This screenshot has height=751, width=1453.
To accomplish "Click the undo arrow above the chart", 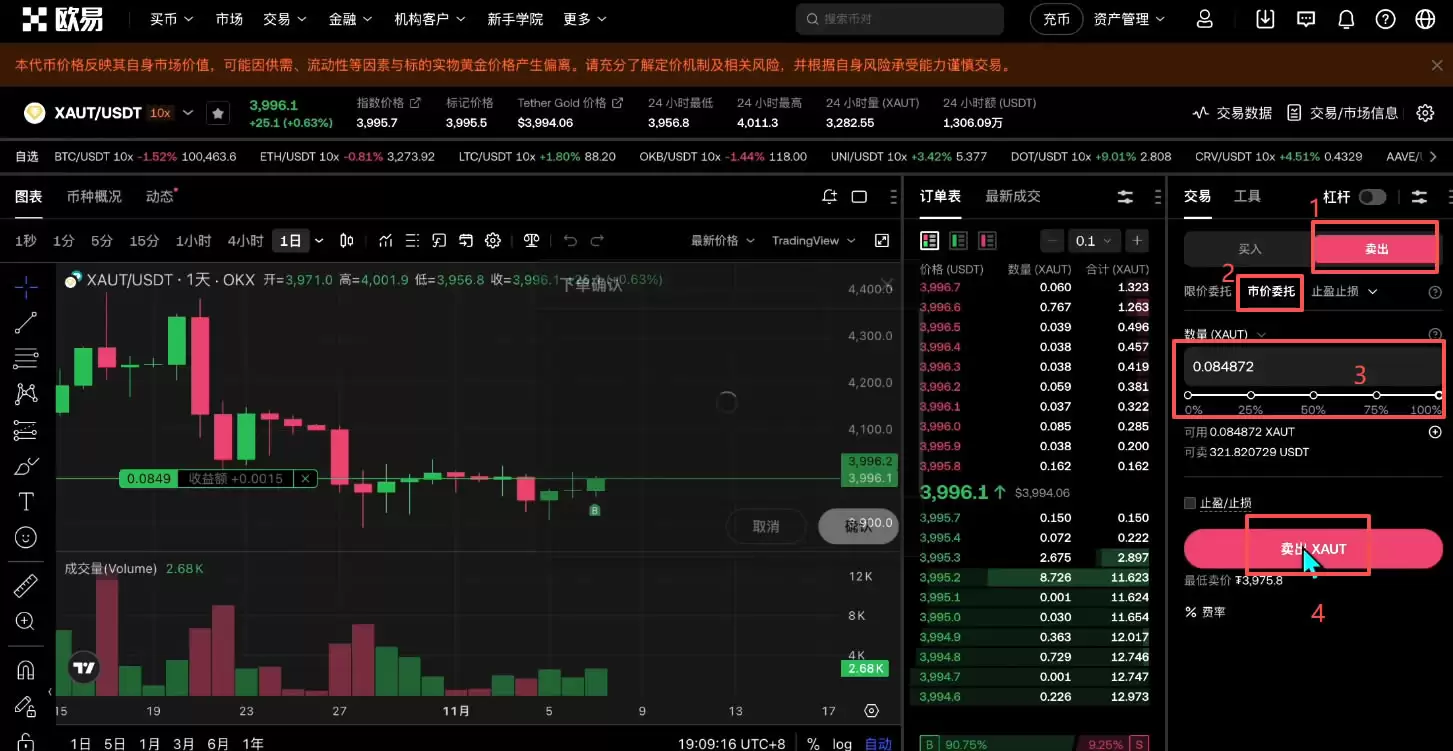I will (569, 240).
